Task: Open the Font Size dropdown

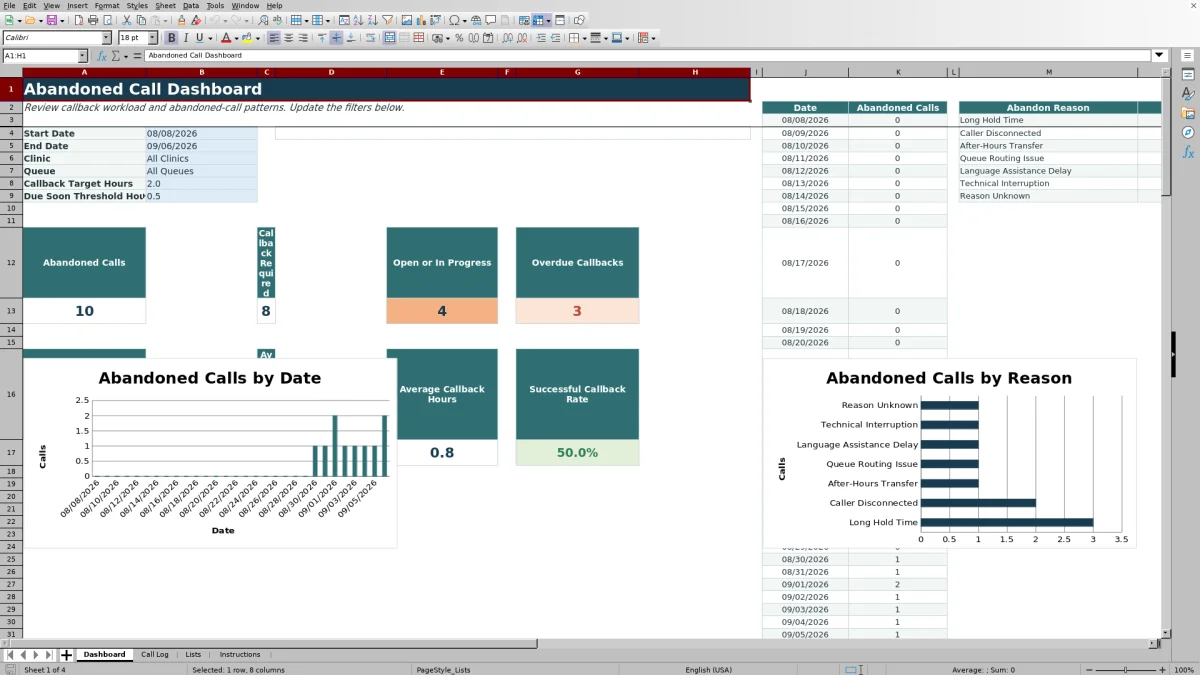Action: [152, 38]
